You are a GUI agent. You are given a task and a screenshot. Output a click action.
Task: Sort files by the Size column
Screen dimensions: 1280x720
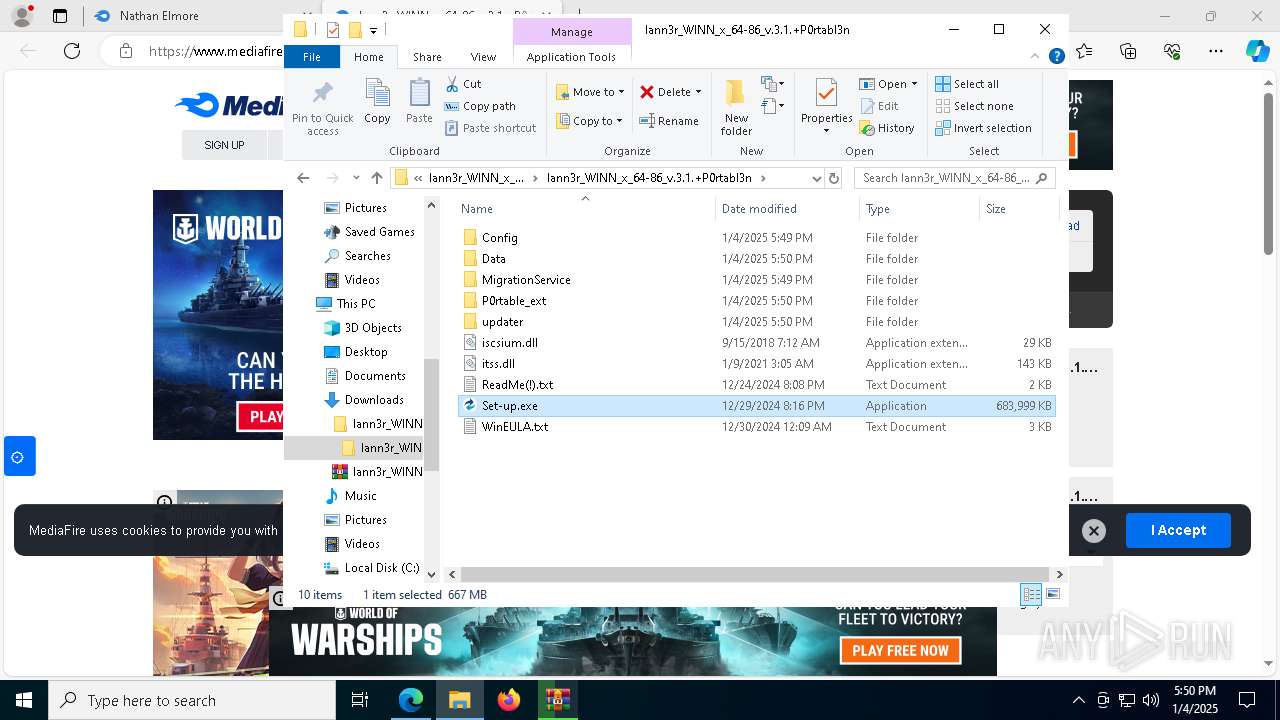1018,209
